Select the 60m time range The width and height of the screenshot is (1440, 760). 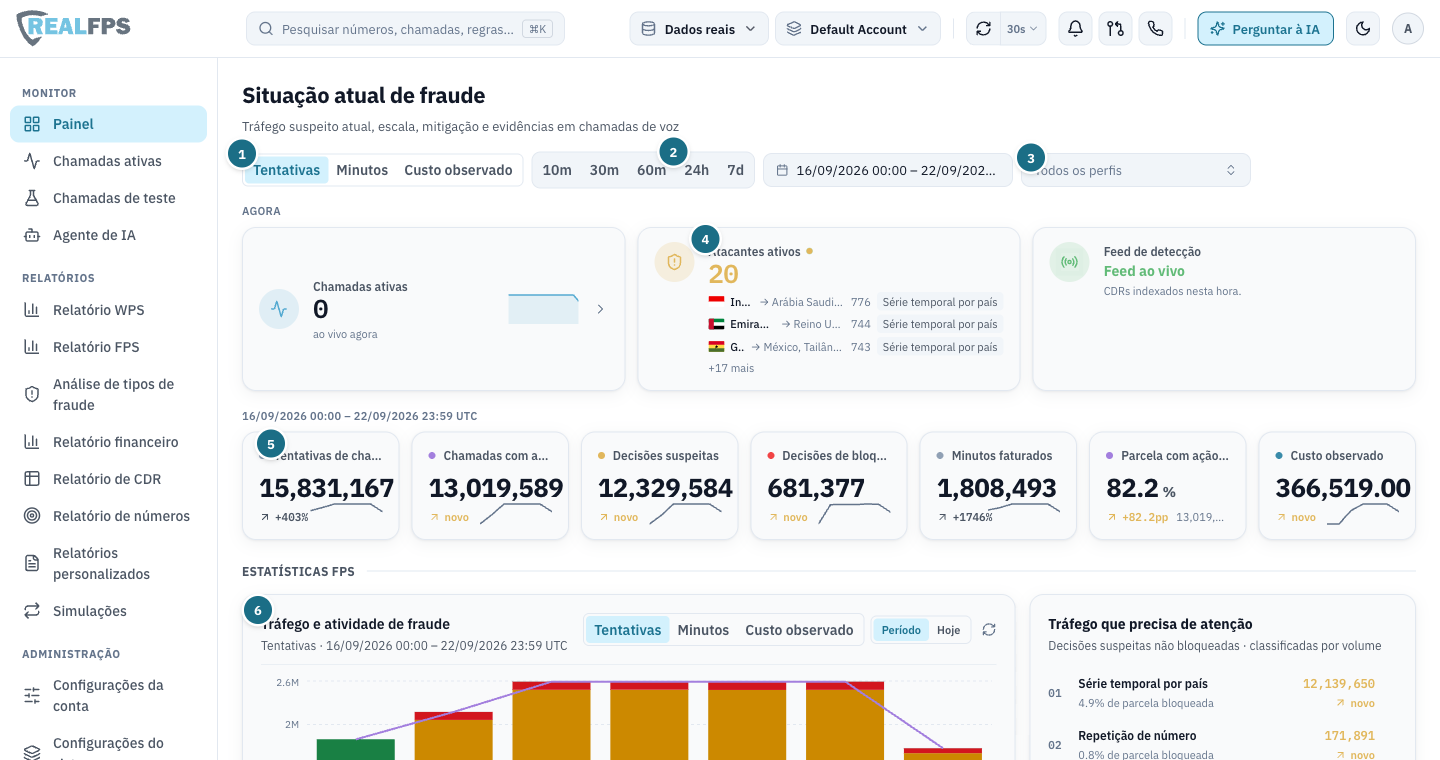coord(651,170)
